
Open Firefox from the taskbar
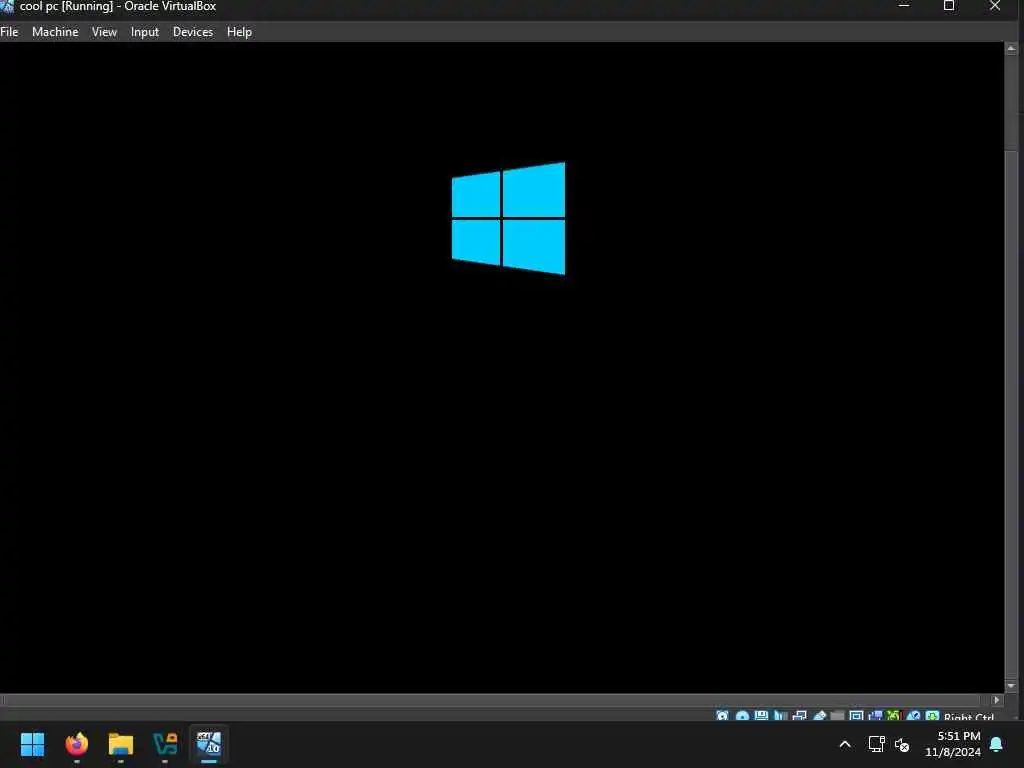[x=76, y=744]
